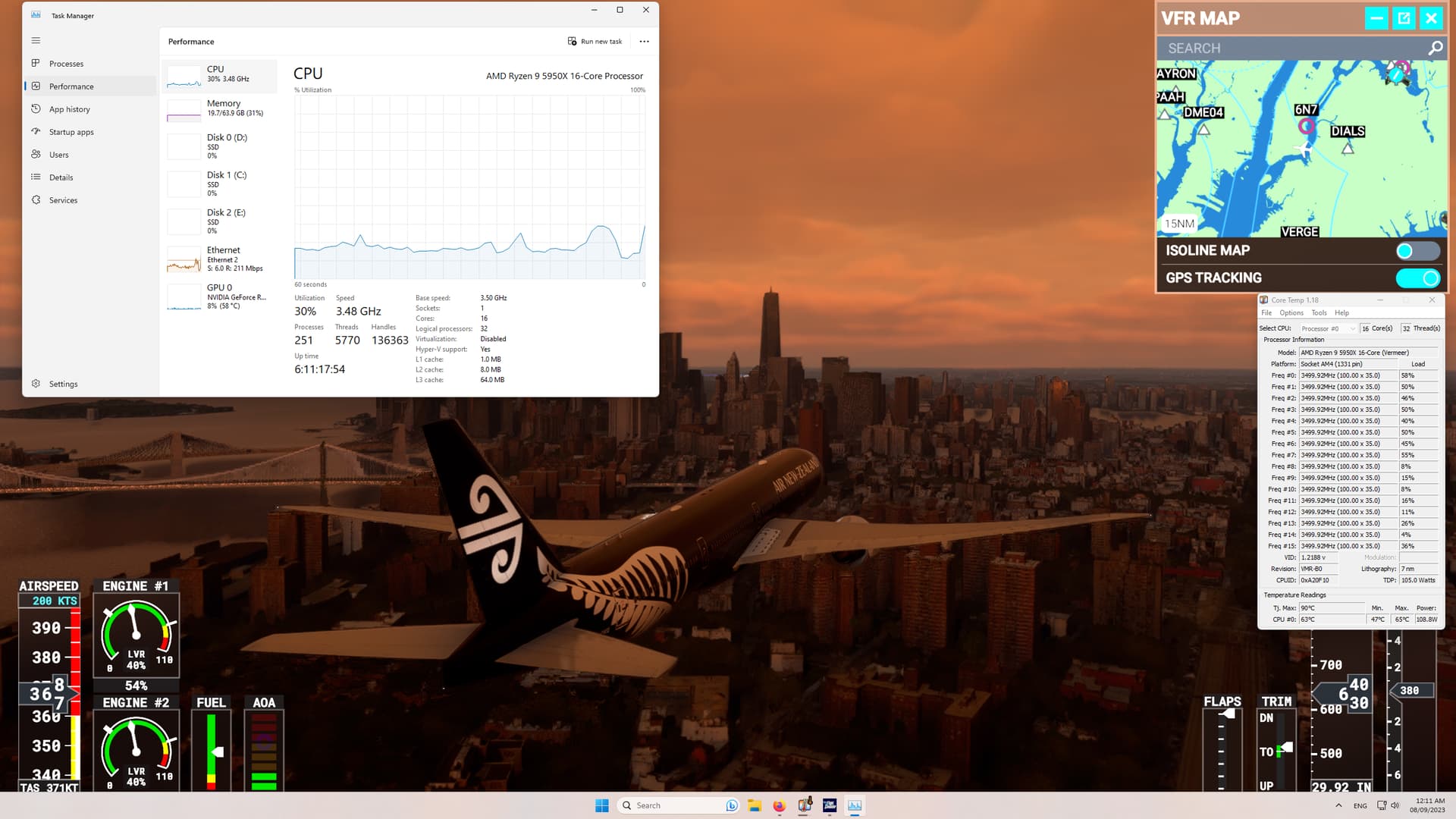The height and width of the screenshot is (819, 1456).
Task: Click the Windows Start button
Action: pyautogui.click(x=601, y=805)
